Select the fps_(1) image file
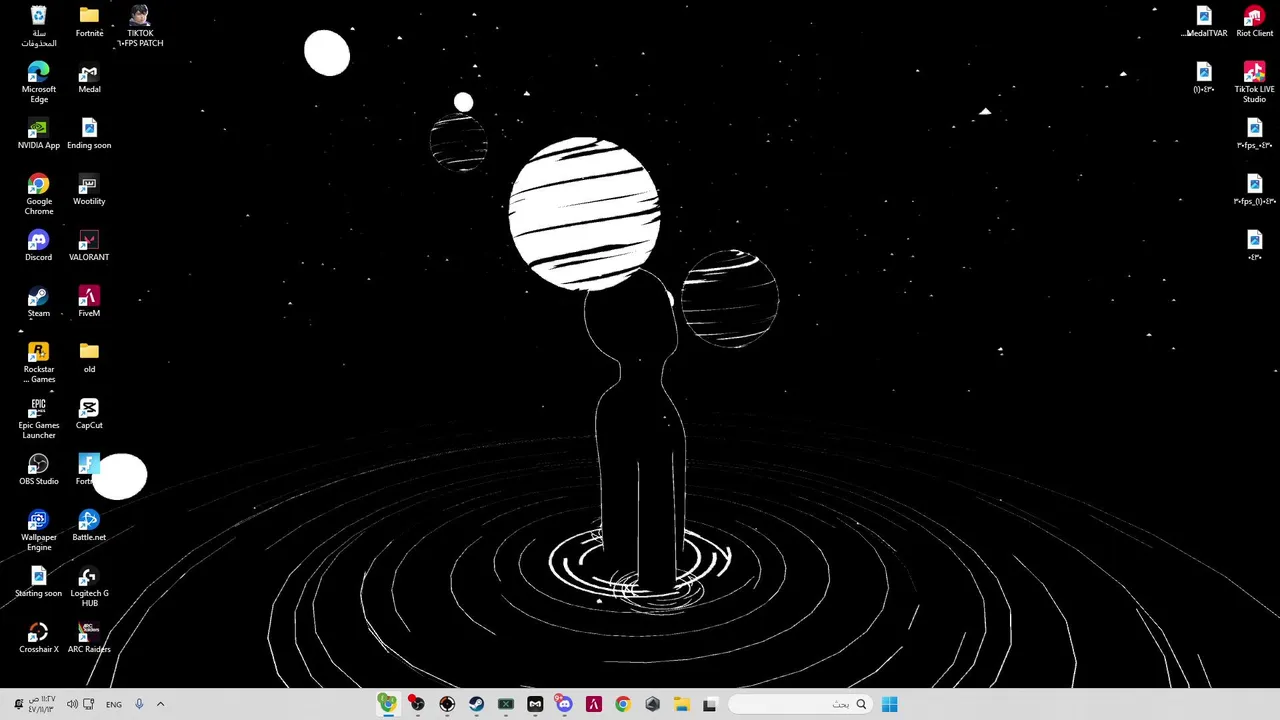 (x=1254, y=189)
